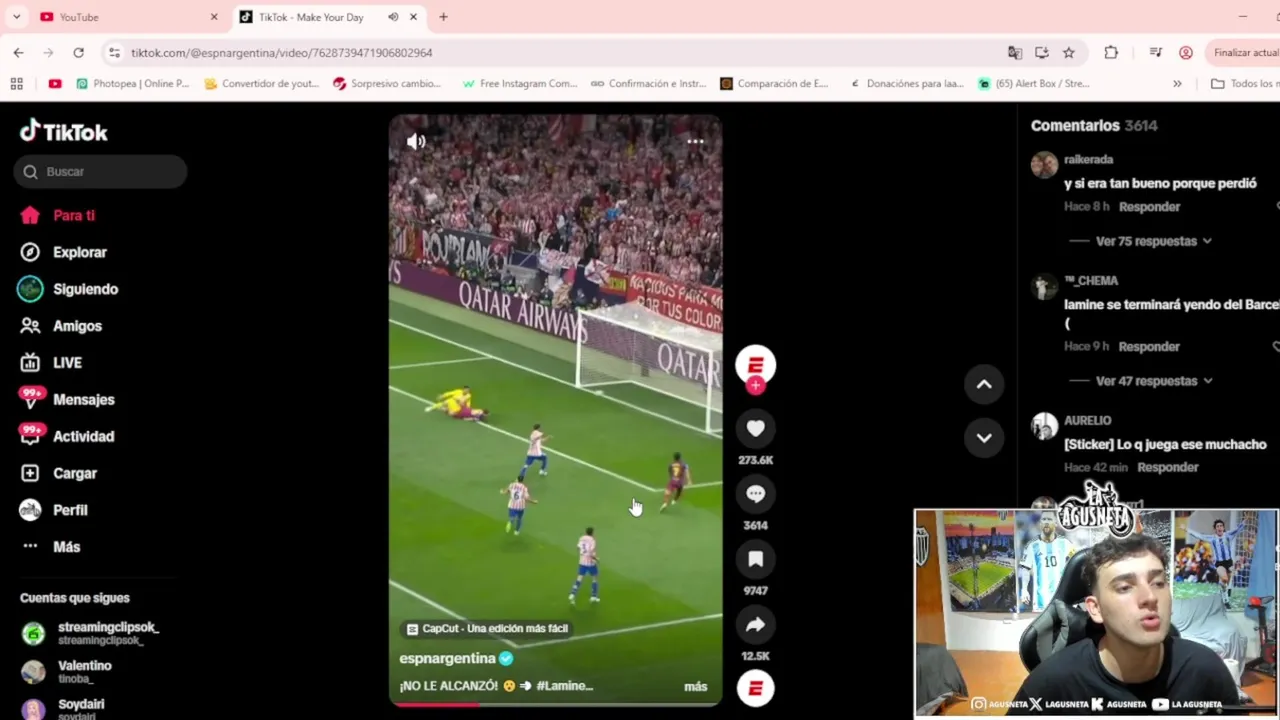This screenshot has width=1280, height=720.
Task: Open the Chrome profile icon
Action: [x=1186, y=52]
